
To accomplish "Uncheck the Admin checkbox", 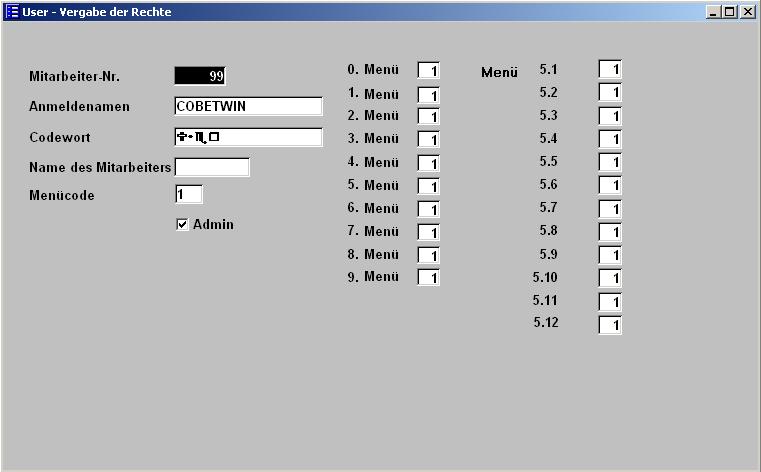I will 182,225.
